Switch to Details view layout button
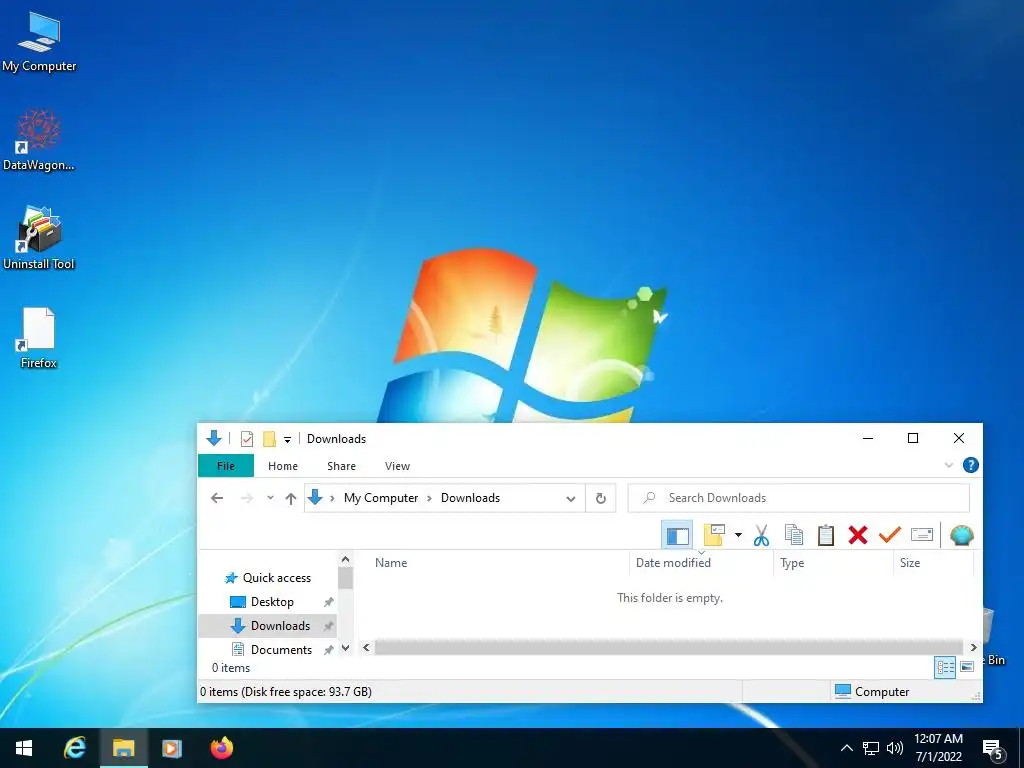The width and height of the screenshot is (1024, 768). 945,667
